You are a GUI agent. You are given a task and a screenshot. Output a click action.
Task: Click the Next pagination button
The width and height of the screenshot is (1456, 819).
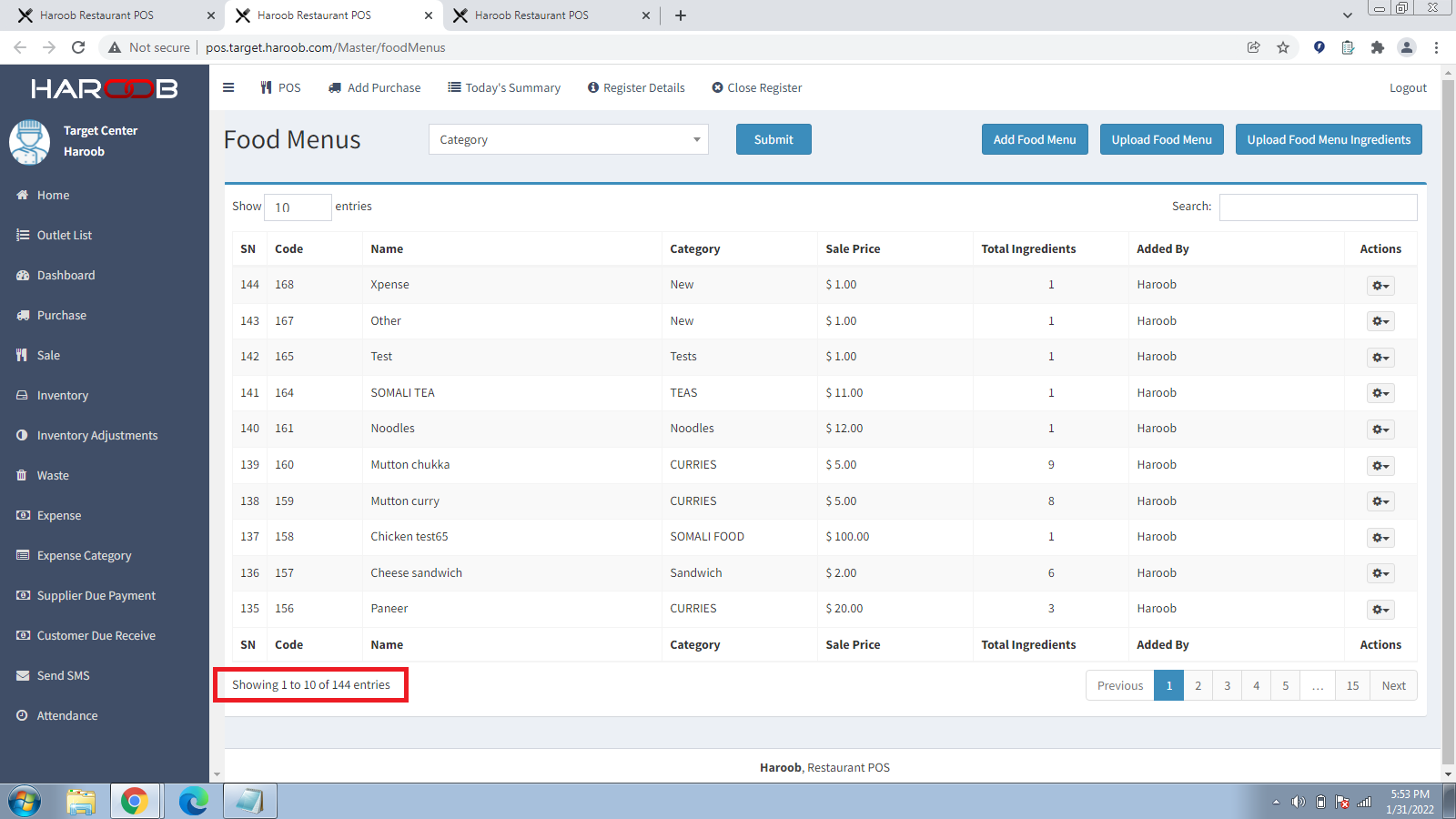point(1393,685)
